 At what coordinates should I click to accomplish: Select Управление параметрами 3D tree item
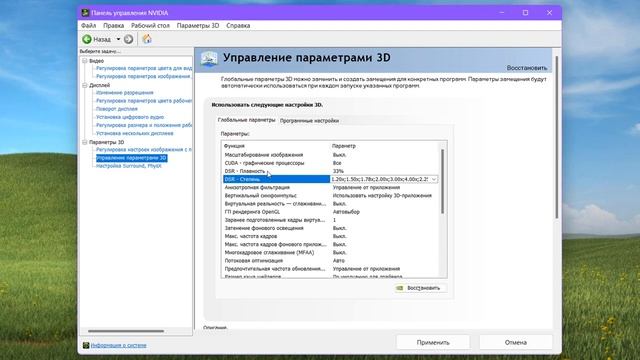point(131,158)
